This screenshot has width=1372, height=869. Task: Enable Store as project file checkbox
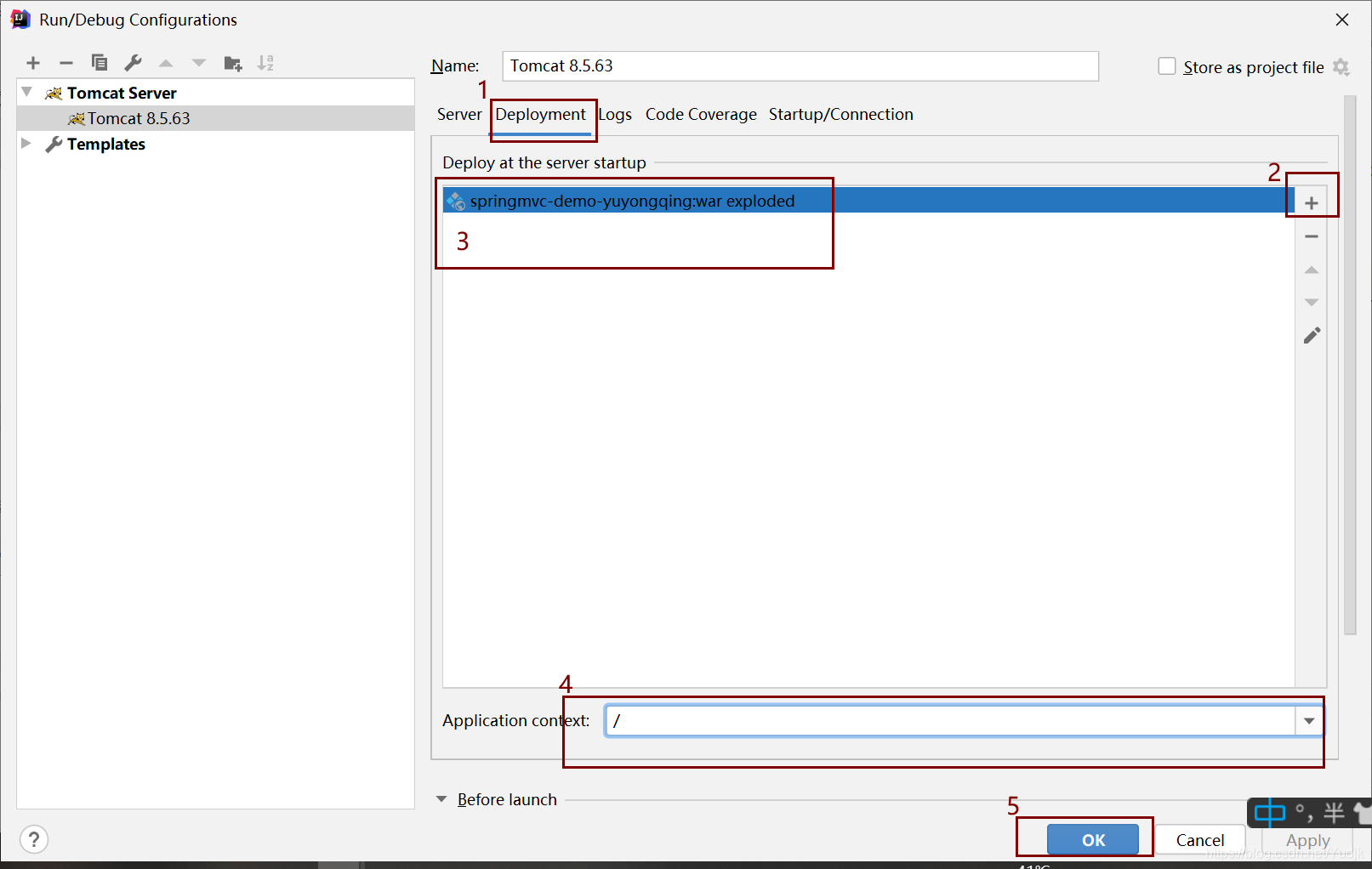click(x=1167, y=66)
